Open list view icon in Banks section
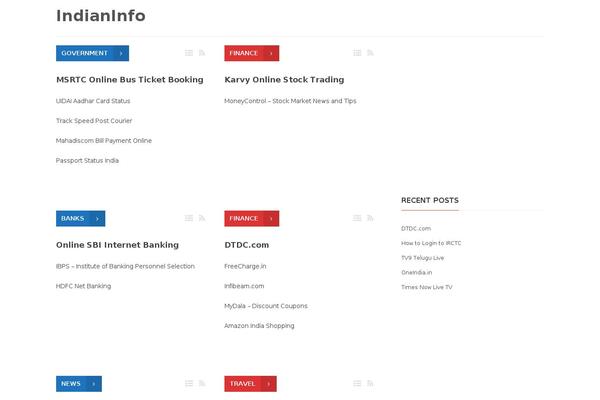This screenshot has height=400, width=600. coord(189,218)
